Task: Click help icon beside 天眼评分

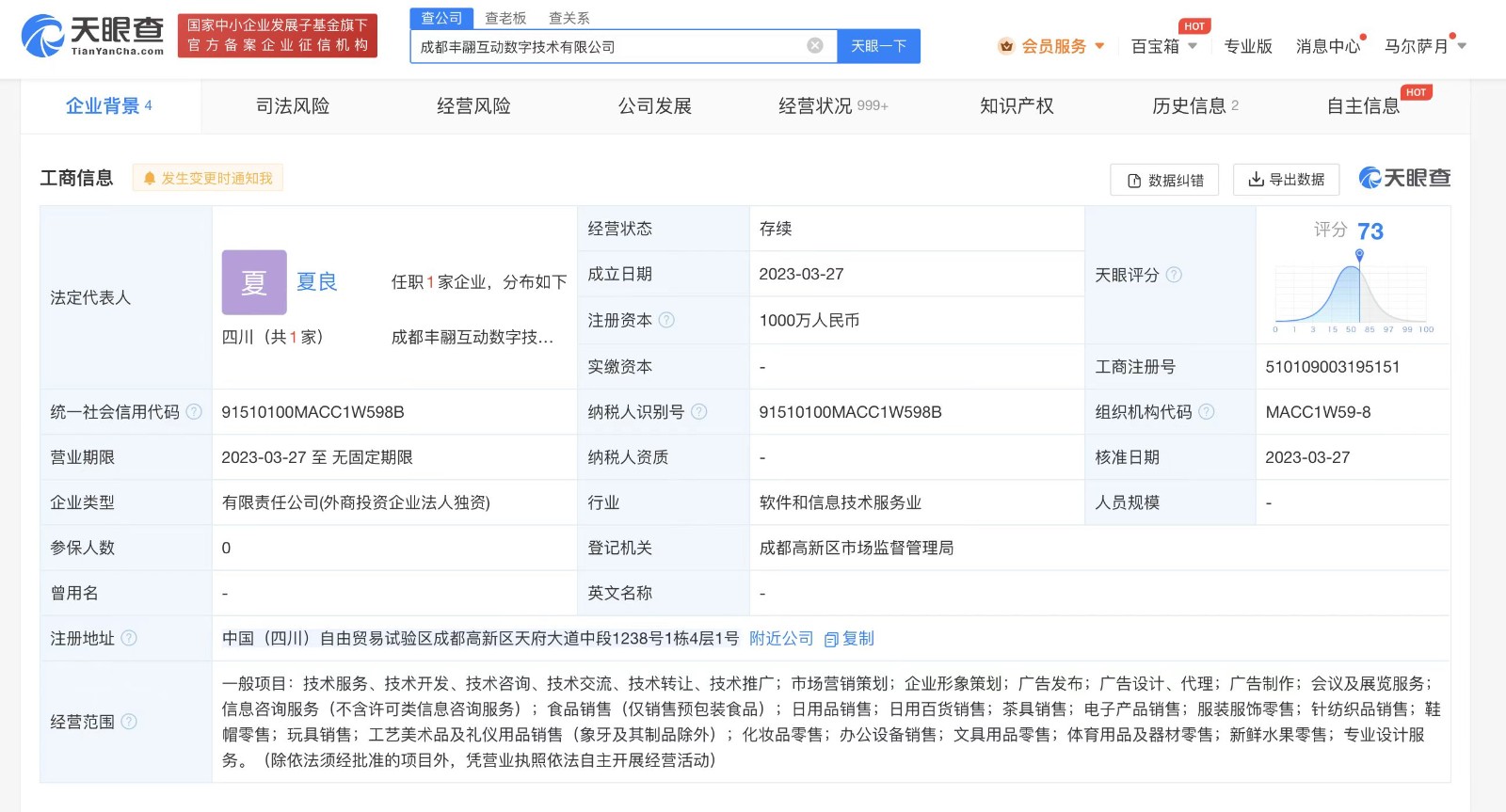Action: click(1174, 275)
